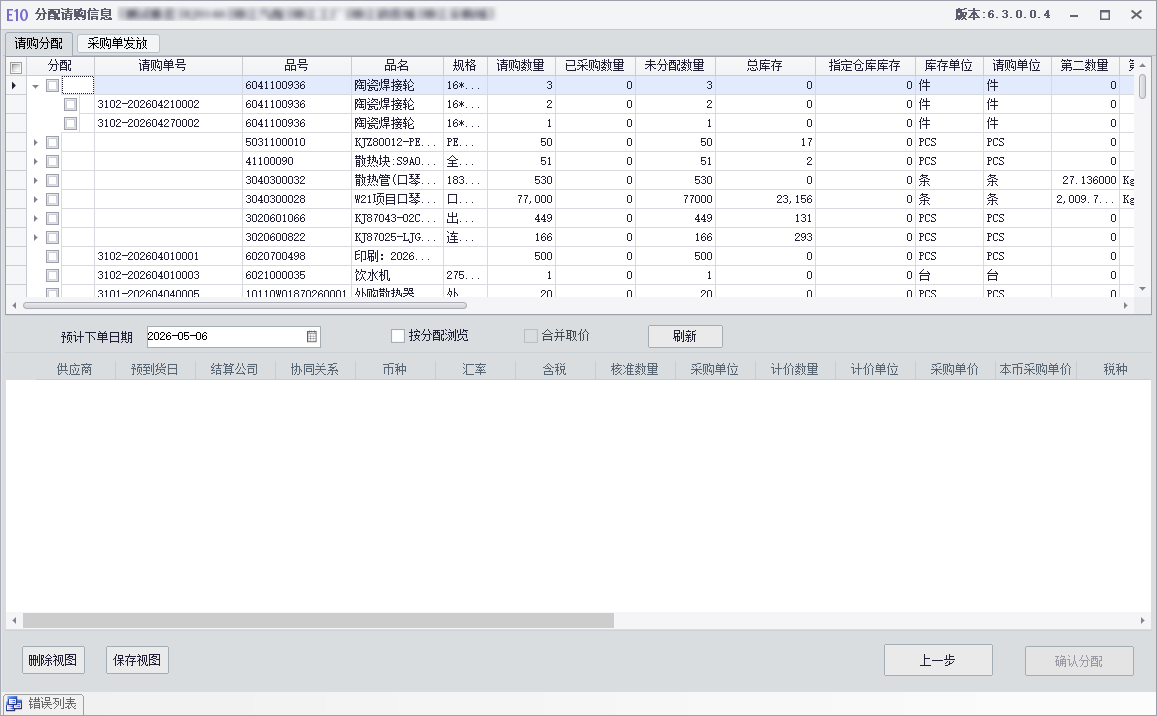Open calendar picker in 预计下单日期 field
The image size is (1157, 716).
pyautogui.click(x=311, y=337)
